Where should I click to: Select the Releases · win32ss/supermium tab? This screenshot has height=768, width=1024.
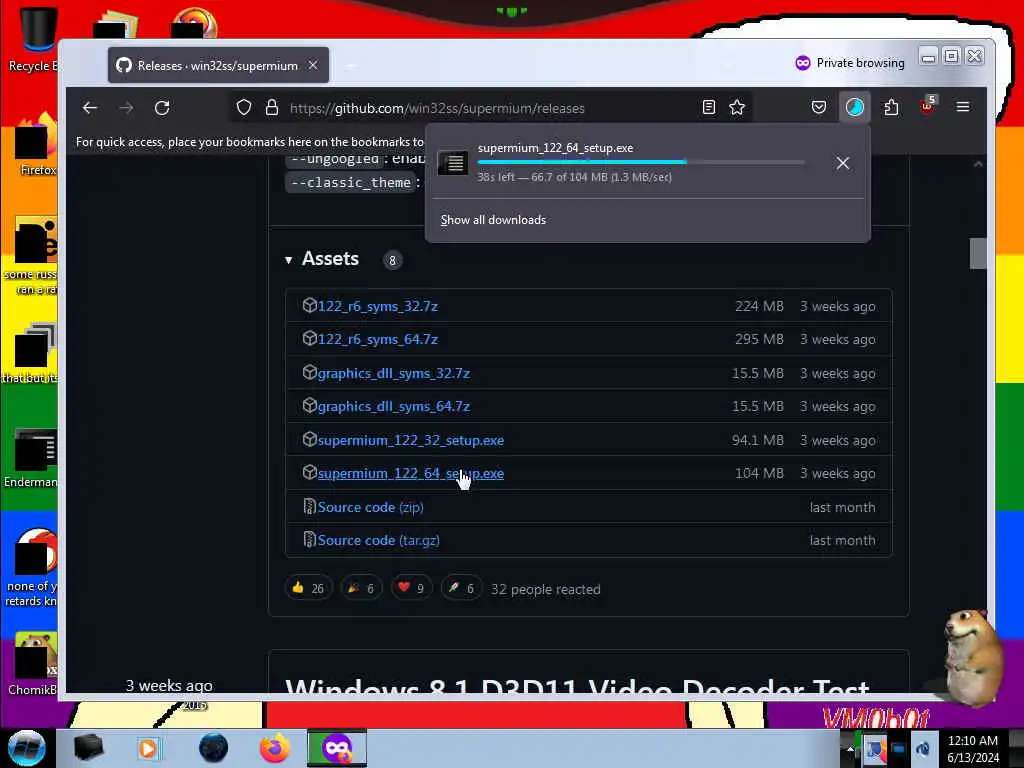(217, 65)
